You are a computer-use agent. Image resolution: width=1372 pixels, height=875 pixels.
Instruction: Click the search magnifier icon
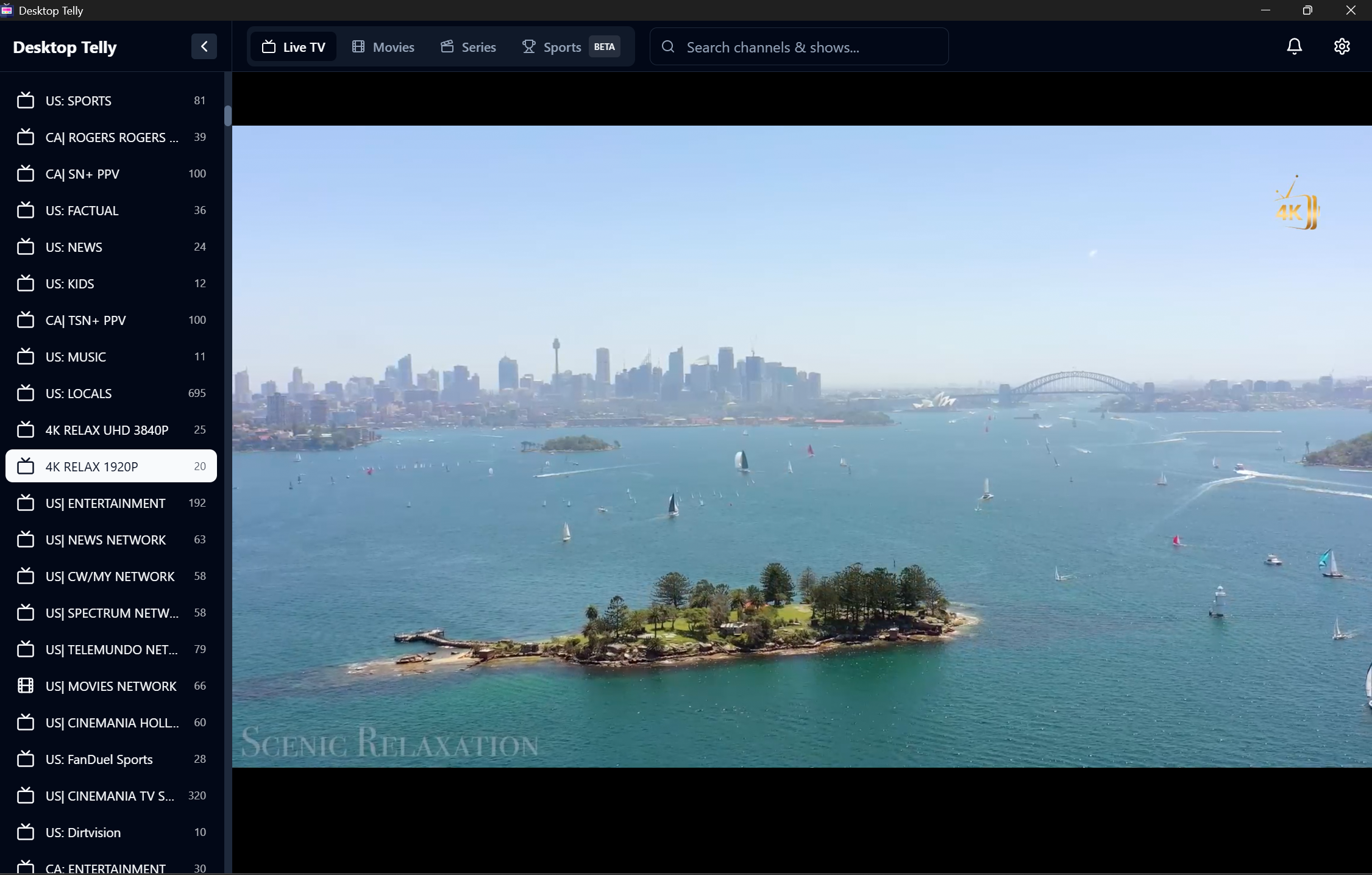click(x=668, y=47)
